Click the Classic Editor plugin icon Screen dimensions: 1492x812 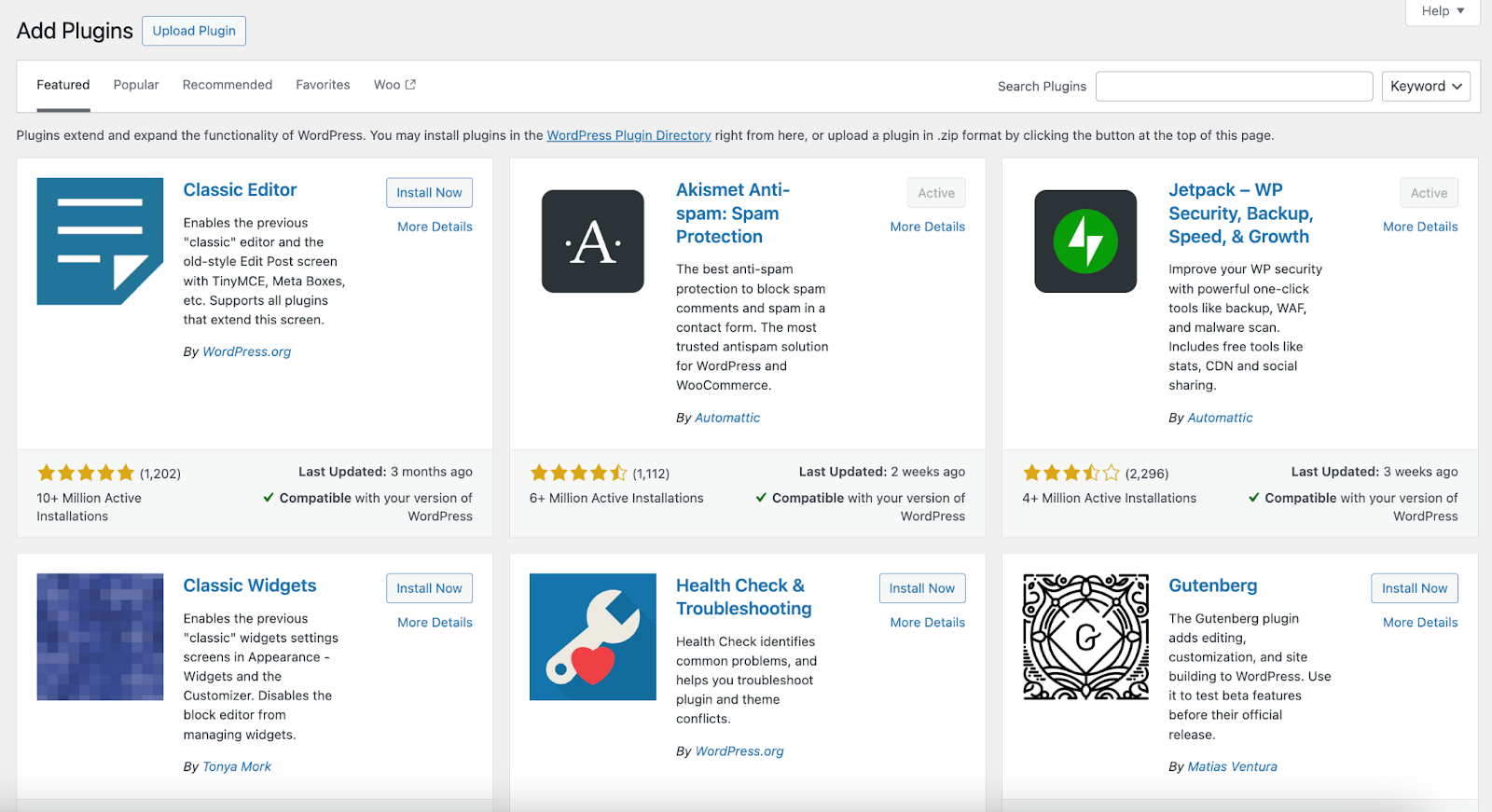point(100,241)
